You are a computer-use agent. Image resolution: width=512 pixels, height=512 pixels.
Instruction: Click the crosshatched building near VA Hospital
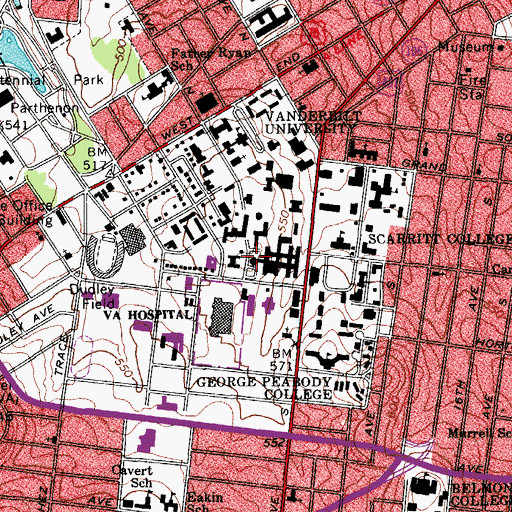(221, 316)
